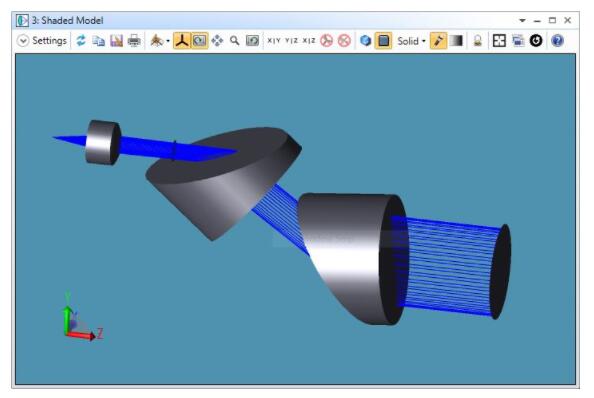Viewport: 594px width, 398px height.
Task: Switch to the X|Y view
Action: pos(274,41)
